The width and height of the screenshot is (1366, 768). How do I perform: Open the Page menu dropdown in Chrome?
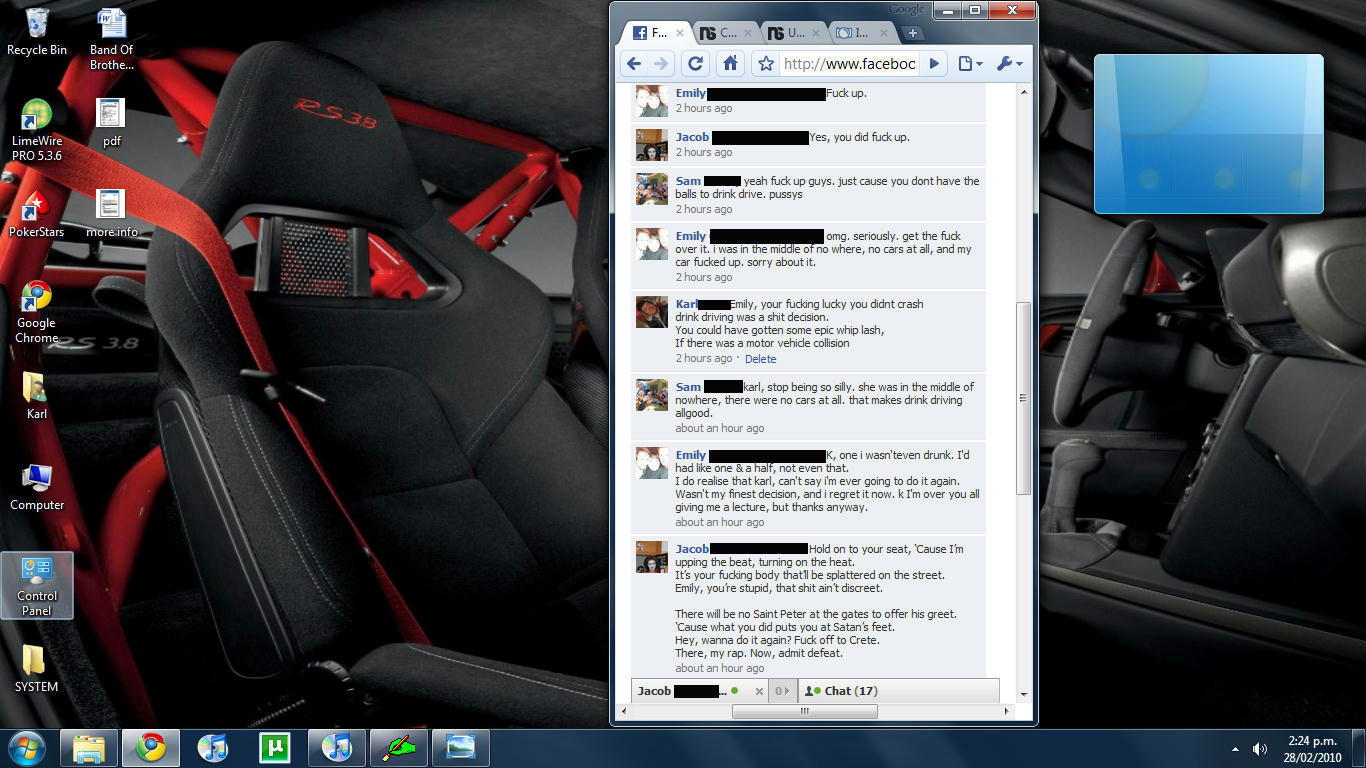pos(969,64)
